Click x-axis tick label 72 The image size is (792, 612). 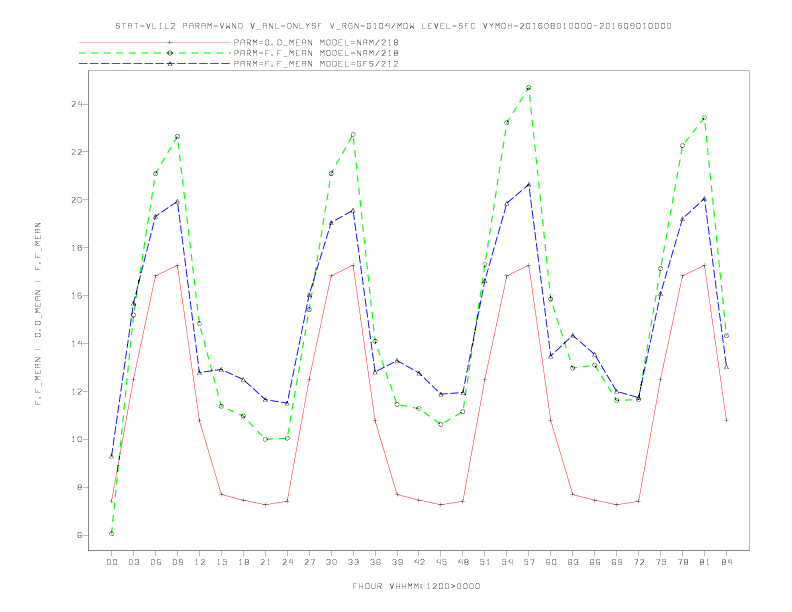click(638, 562)
